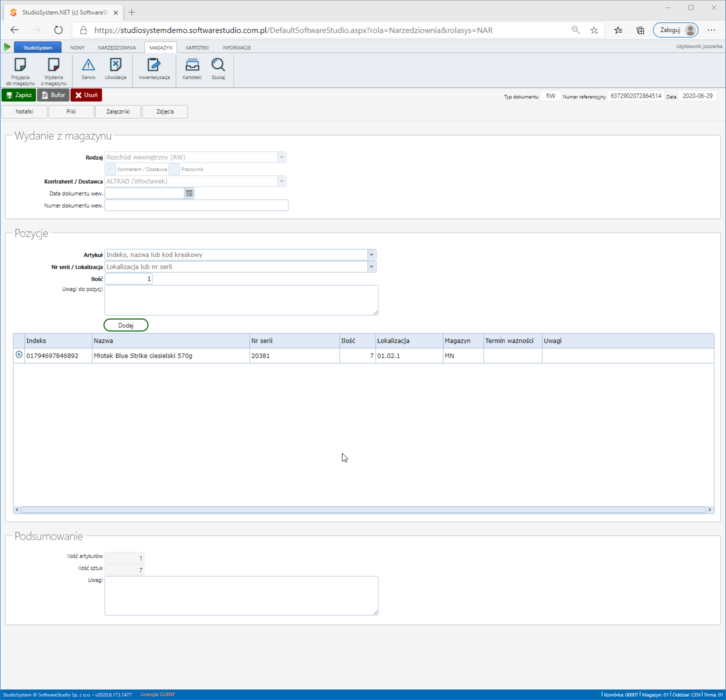Click the cell Młotek Blue Strike ciesielski 570g

point(170,356)
